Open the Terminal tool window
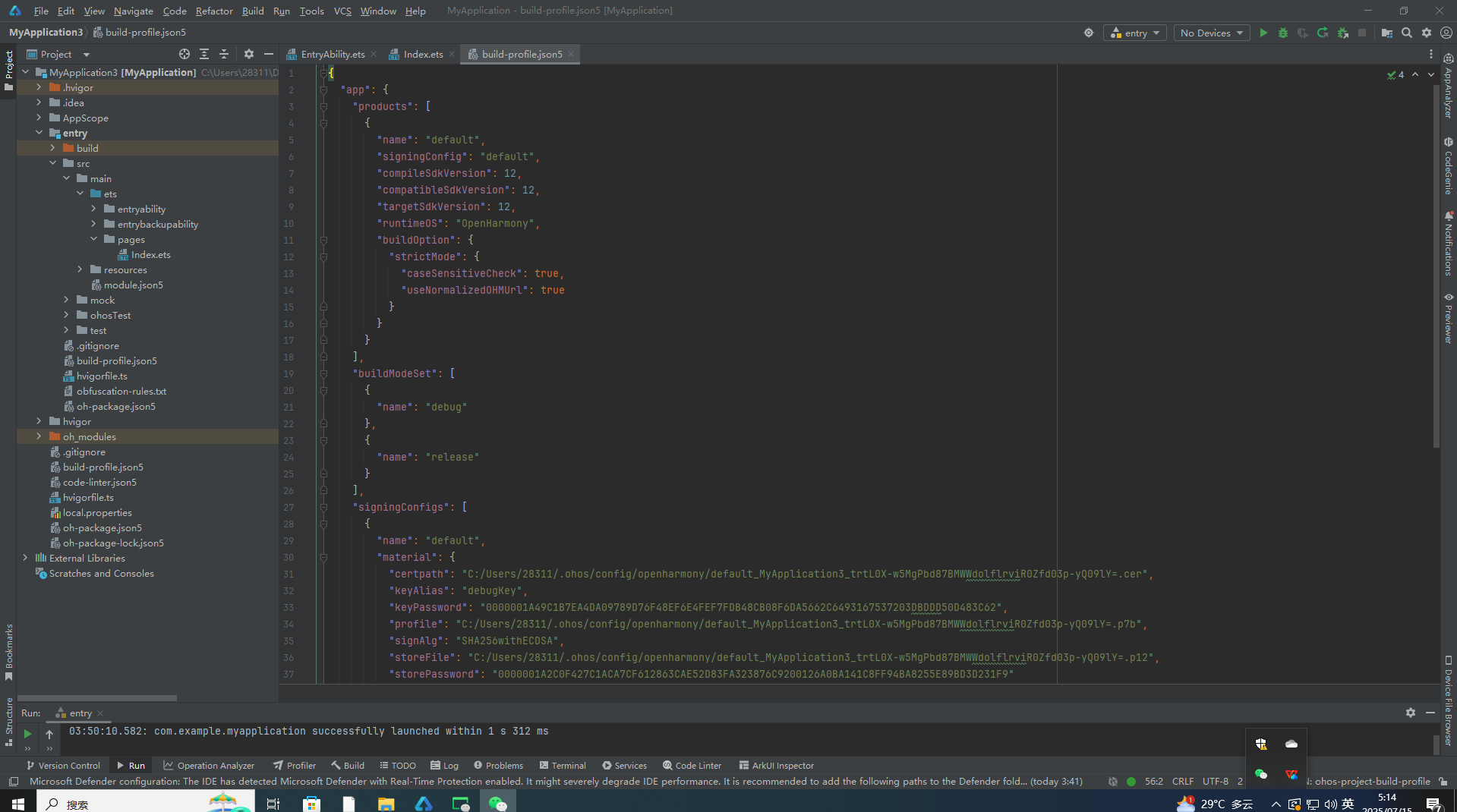Viewport: 1457px width, 812px height. [563, 765]
